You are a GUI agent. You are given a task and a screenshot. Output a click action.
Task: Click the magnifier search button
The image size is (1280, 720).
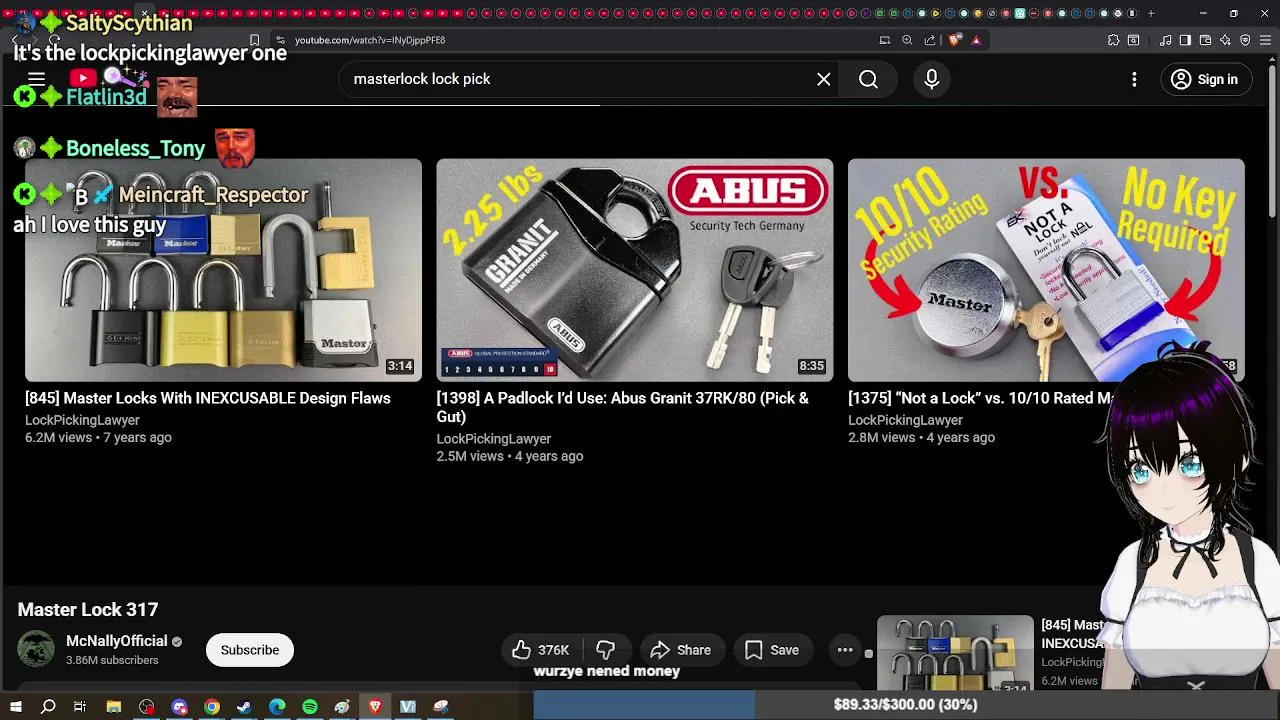coord(868,79)
